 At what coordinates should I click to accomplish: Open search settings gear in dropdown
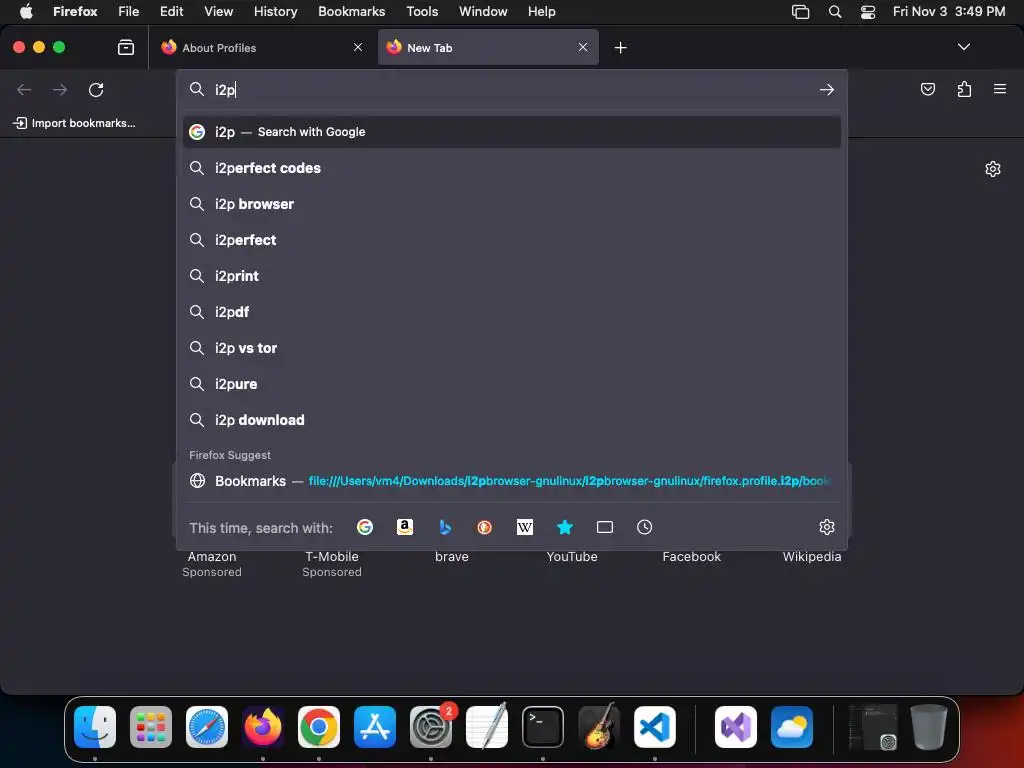pyautogui.click(x=827, y=527)
